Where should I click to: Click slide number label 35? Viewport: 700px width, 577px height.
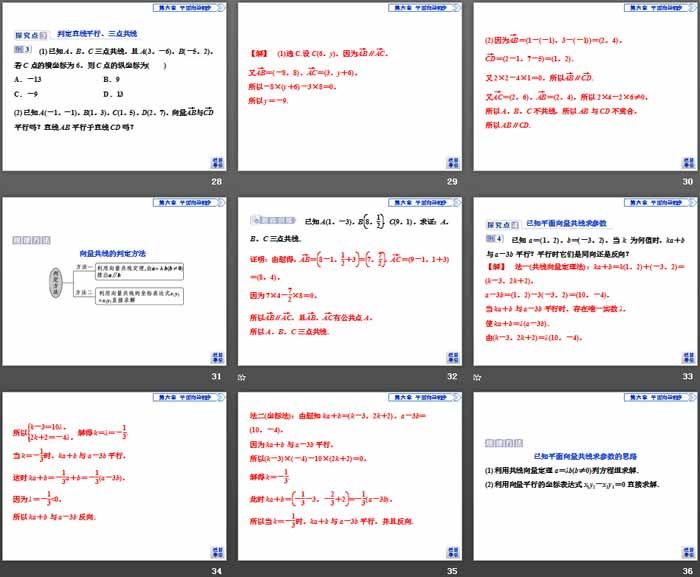[x=452, y=571]
